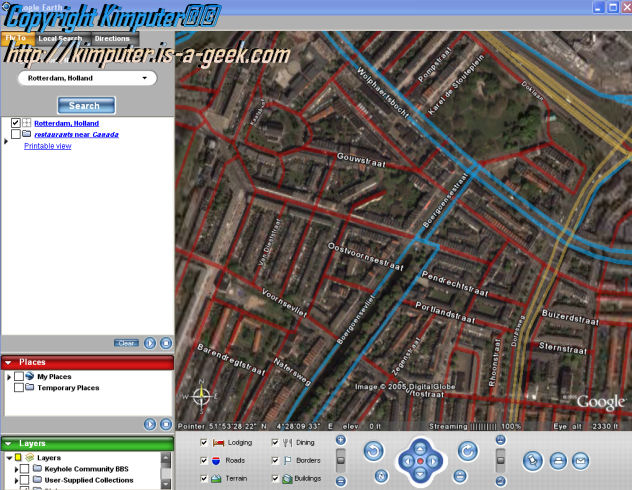Click the zoom in plus button
The height and width of the screenshot is (490, 632).
[341, 440]
